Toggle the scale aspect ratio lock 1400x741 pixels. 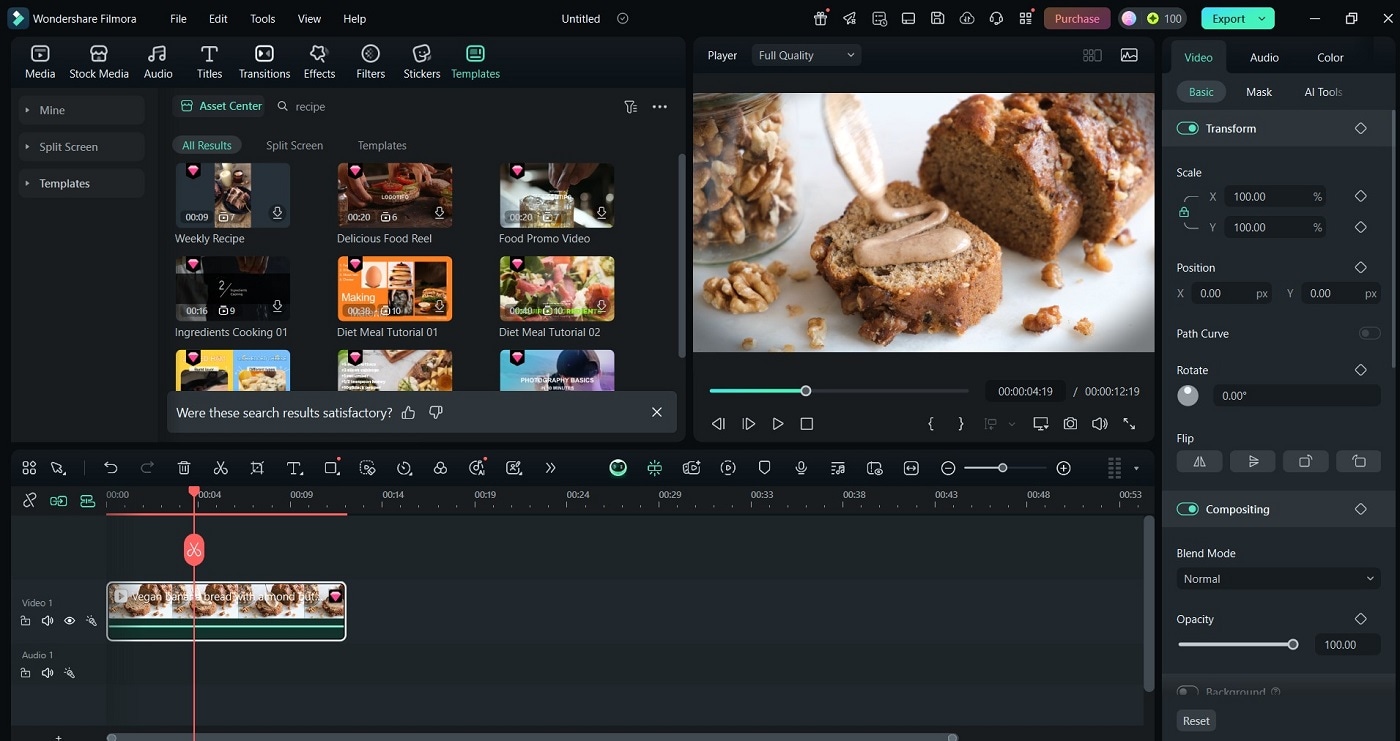tap(1184, 212)
